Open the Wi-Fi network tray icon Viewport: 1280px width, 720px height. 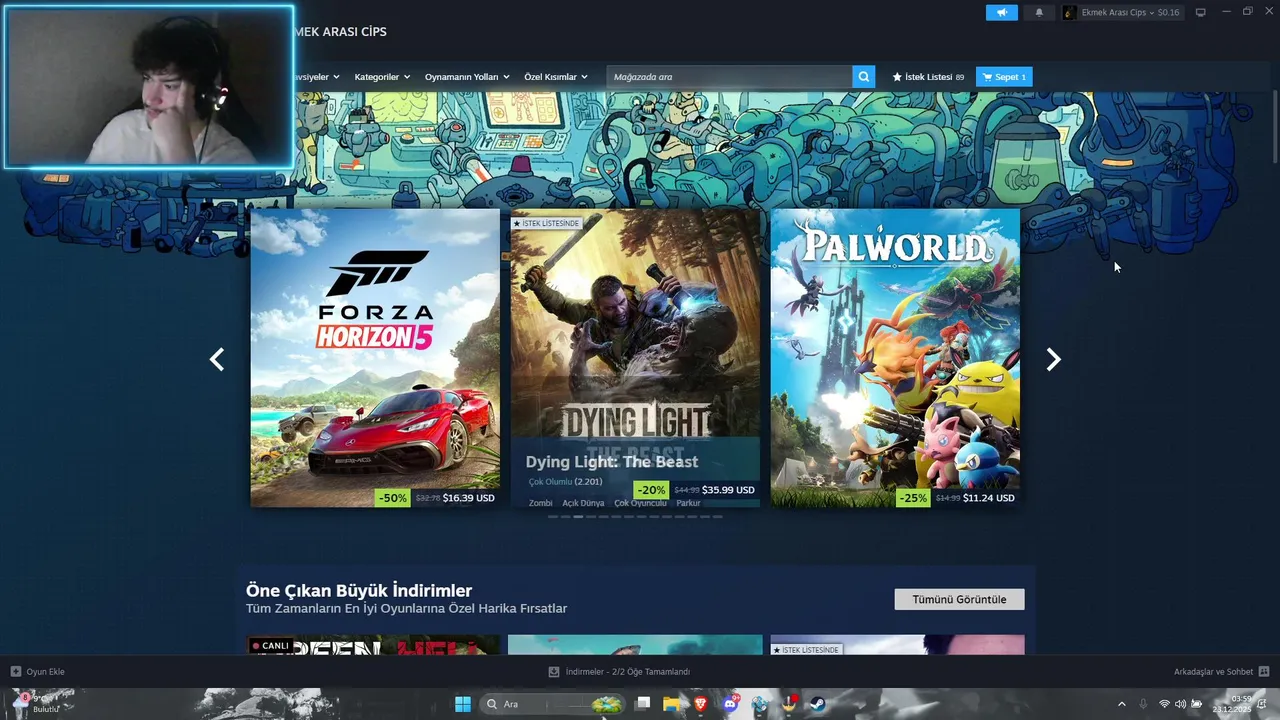(x=1164, y=704)
